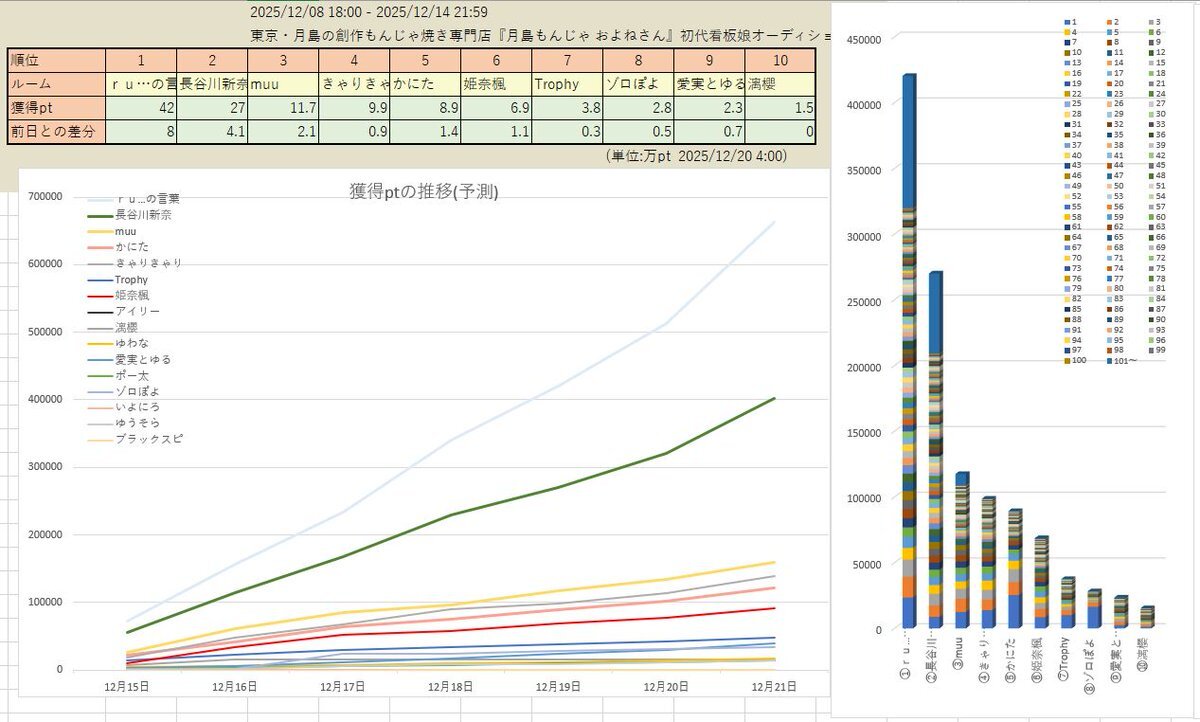Select the 獲得pt value 8.9
Screen dimensions: 1200x722
425,107
